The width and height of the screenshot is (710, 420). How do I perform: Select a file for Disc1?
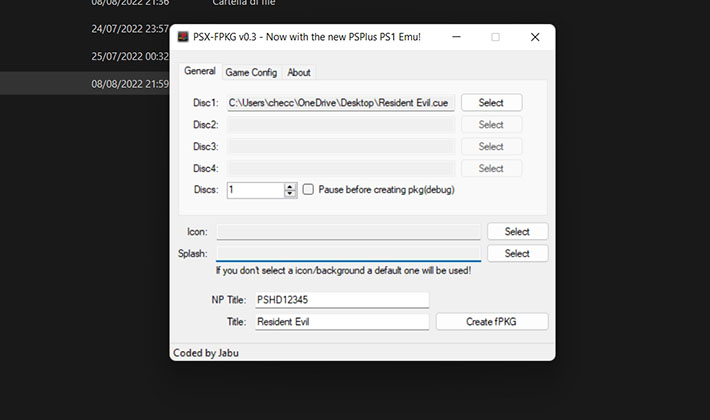coord(491,103)
